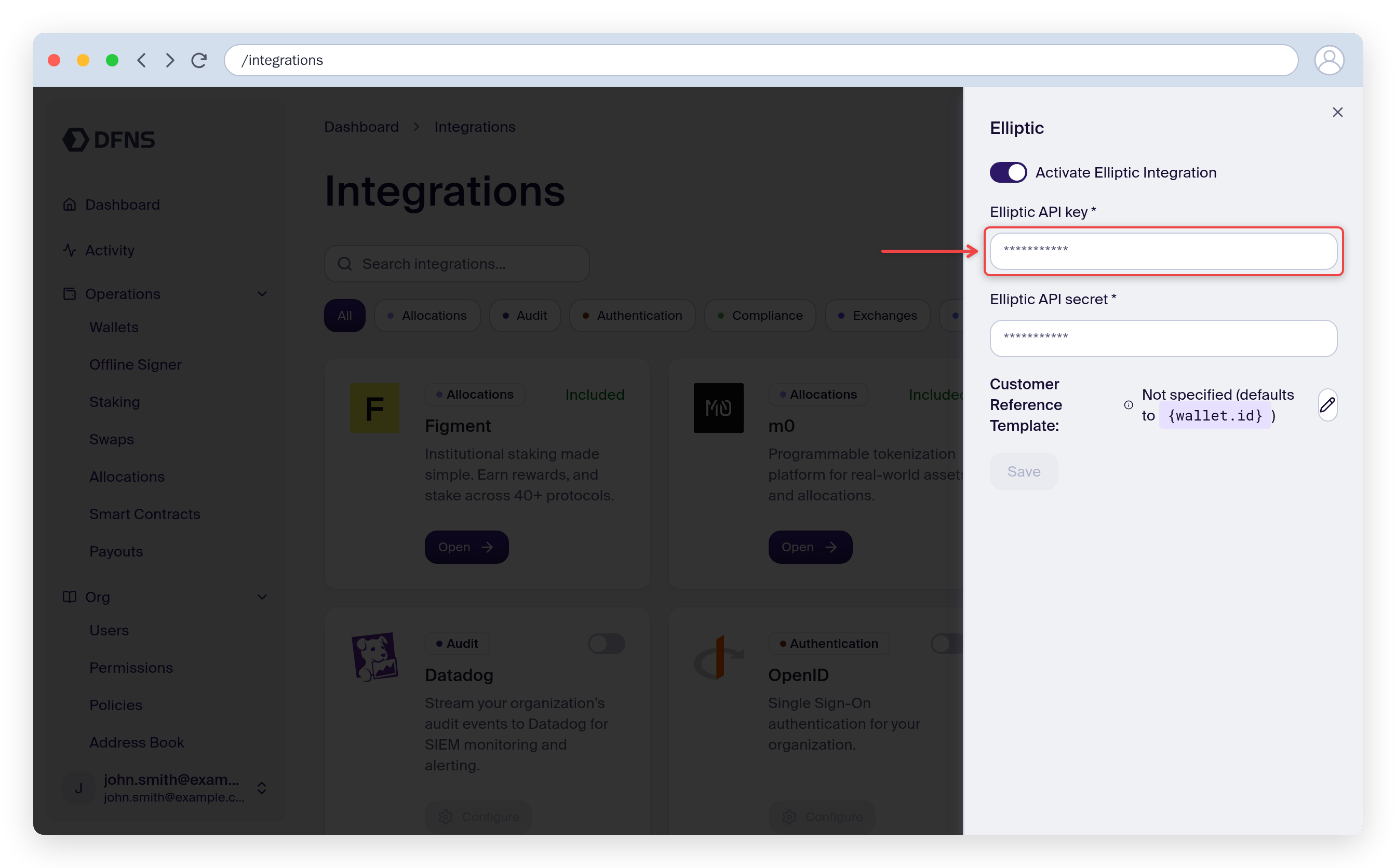Open the m0 integration

(x=810, y=547)
